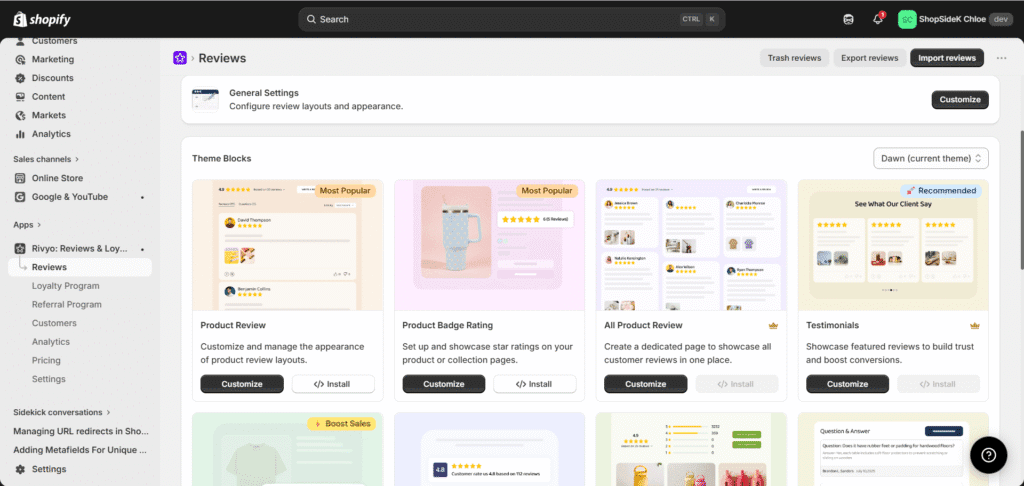Screen dimensions: 1024x486
Task: Click the Analytics bar chart icon in main nav
Action: (x=20, y=134)
